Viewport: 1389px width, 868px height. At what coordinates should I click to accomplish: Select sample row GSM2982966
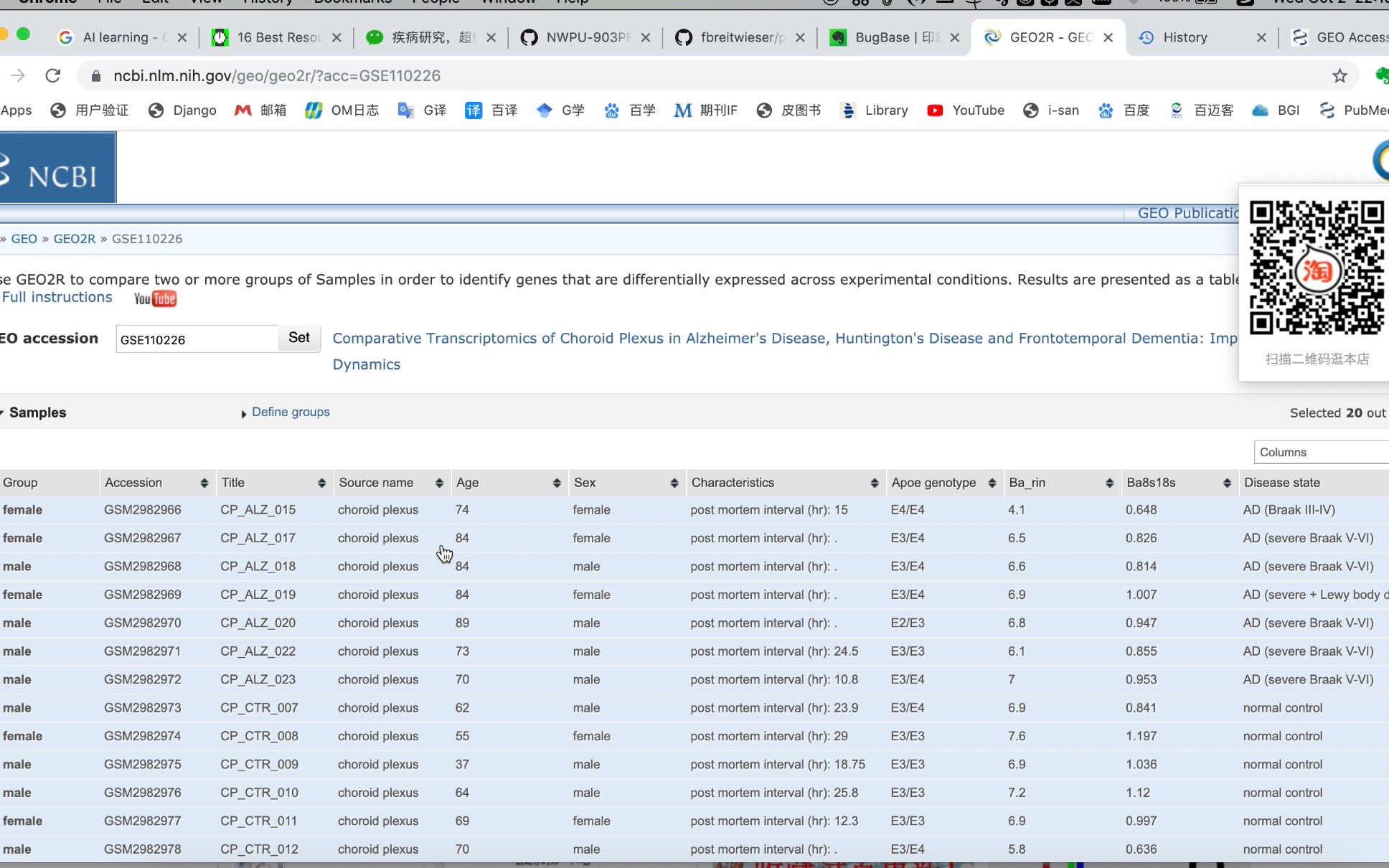coord(694,510)
